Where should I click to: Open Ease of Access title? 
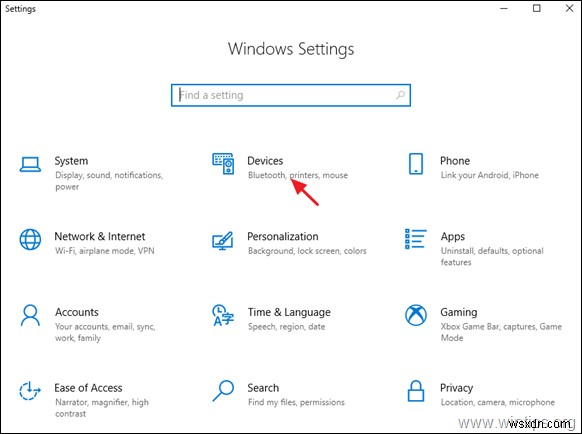click(x=88, y=388)
